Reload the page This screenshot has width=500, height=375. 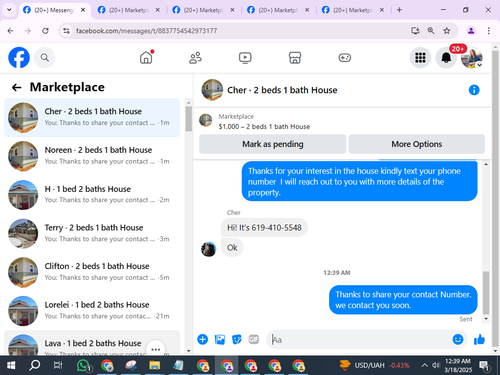tap(45, 31)
